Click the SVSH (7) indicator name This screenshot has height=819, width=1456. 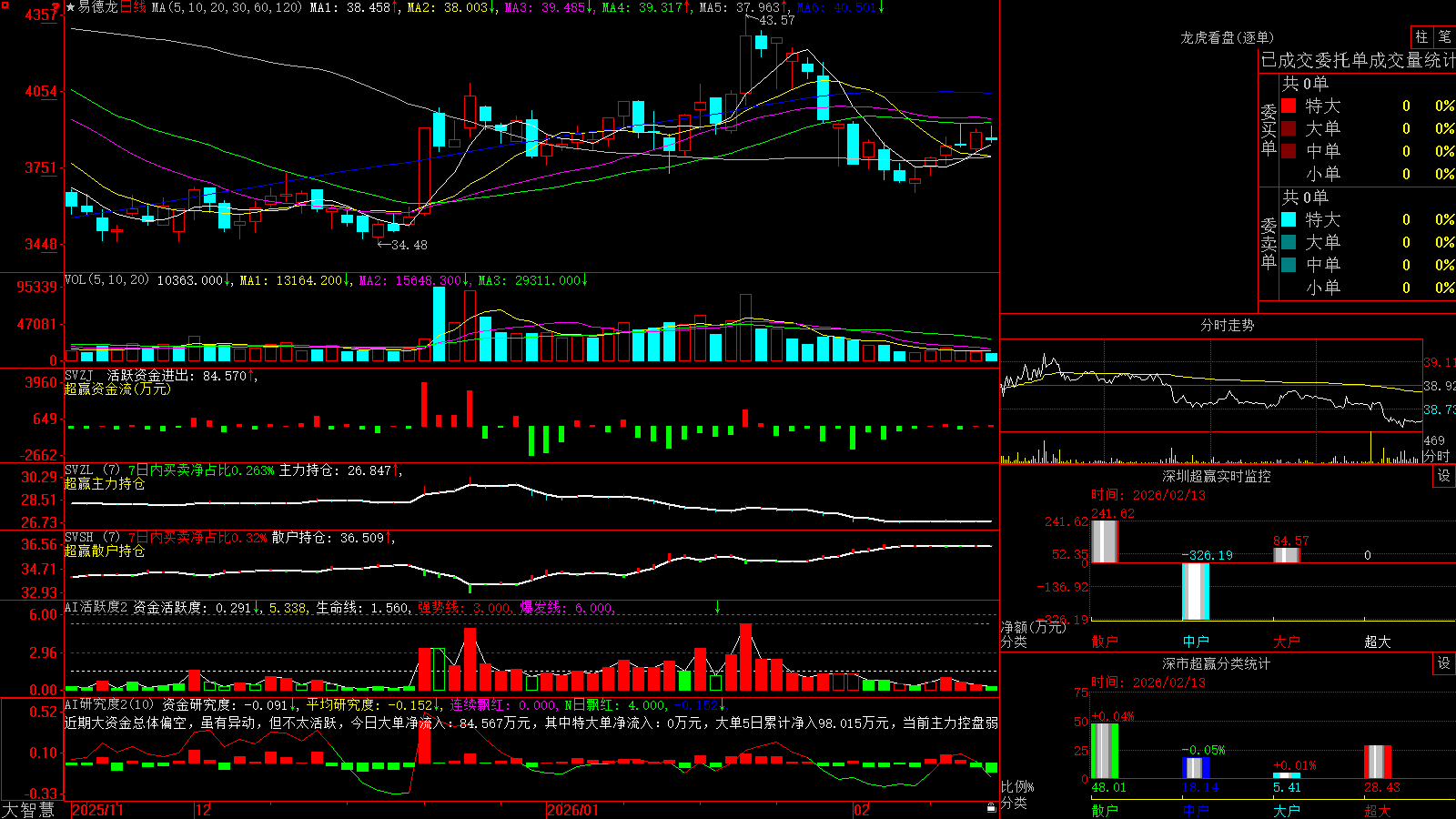tap(92, 538)
